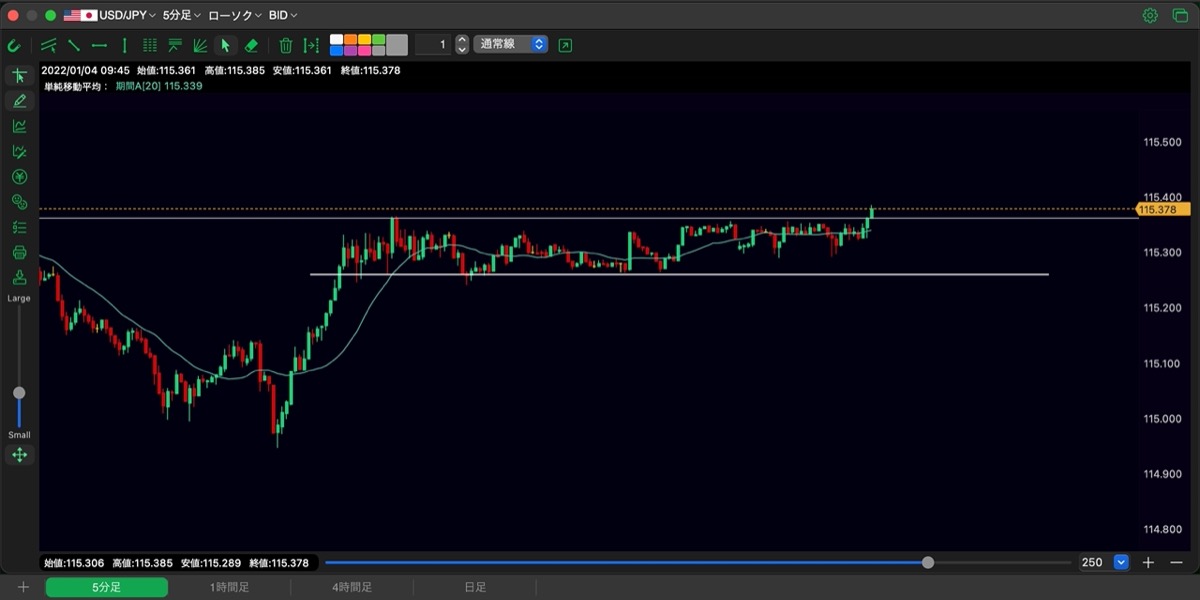Viewport: 1200px width, 600px height.
Task: Select the 5分足 tab
Action: pos(106,587)
